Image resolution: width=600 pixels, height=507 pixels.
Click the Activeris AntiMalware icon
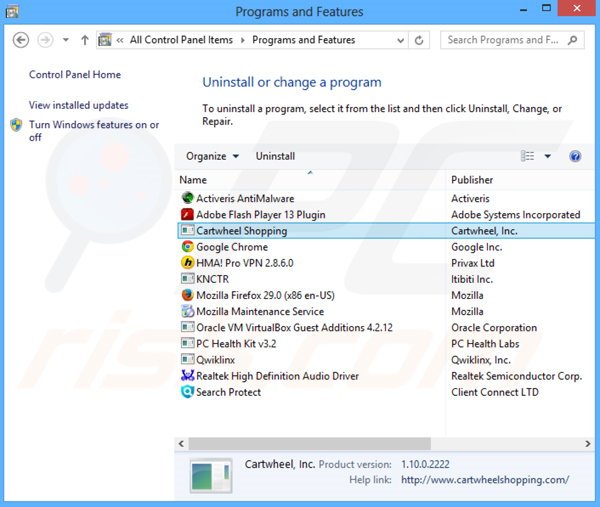(x=187, y=199)
